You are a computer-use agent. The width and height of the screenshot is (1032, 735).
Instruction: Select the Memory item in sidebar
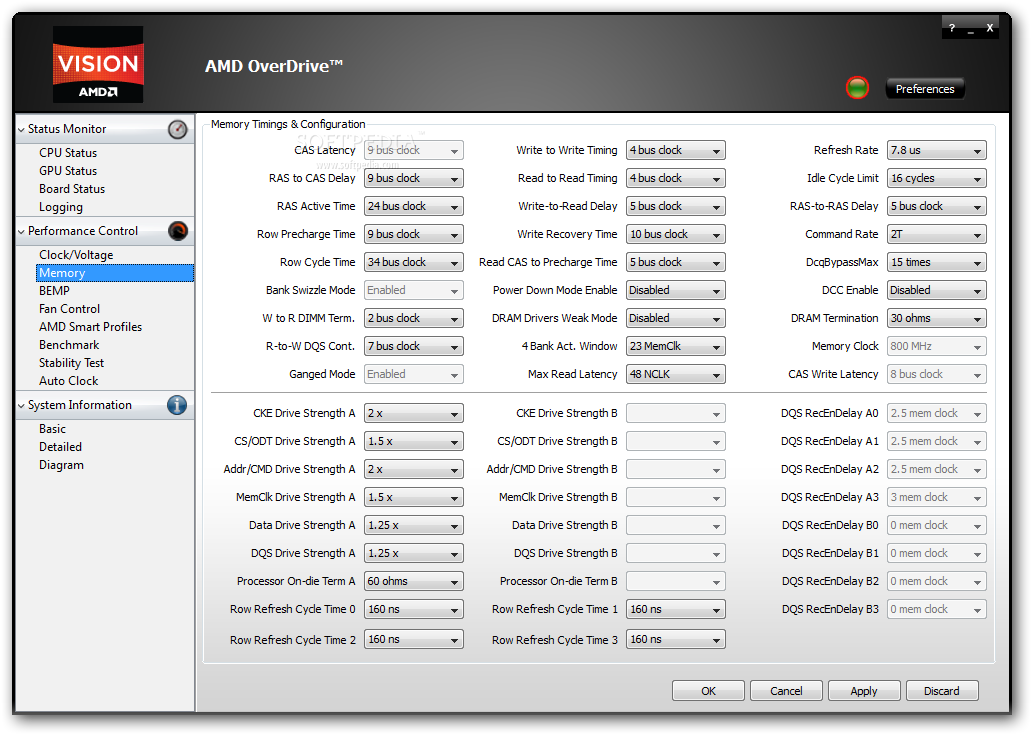[115, 273]
